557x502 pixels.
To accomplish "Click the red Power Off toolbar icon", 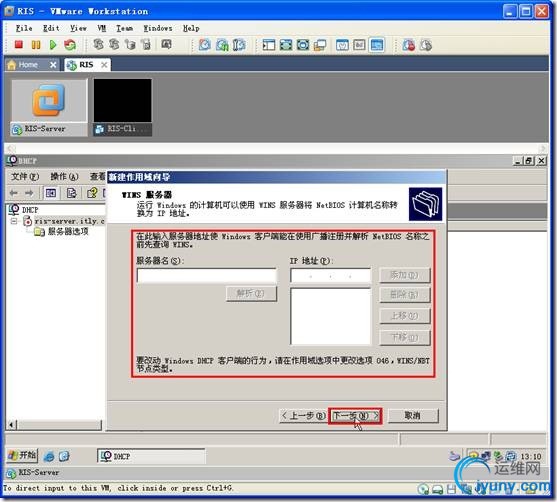I will 18,45.
